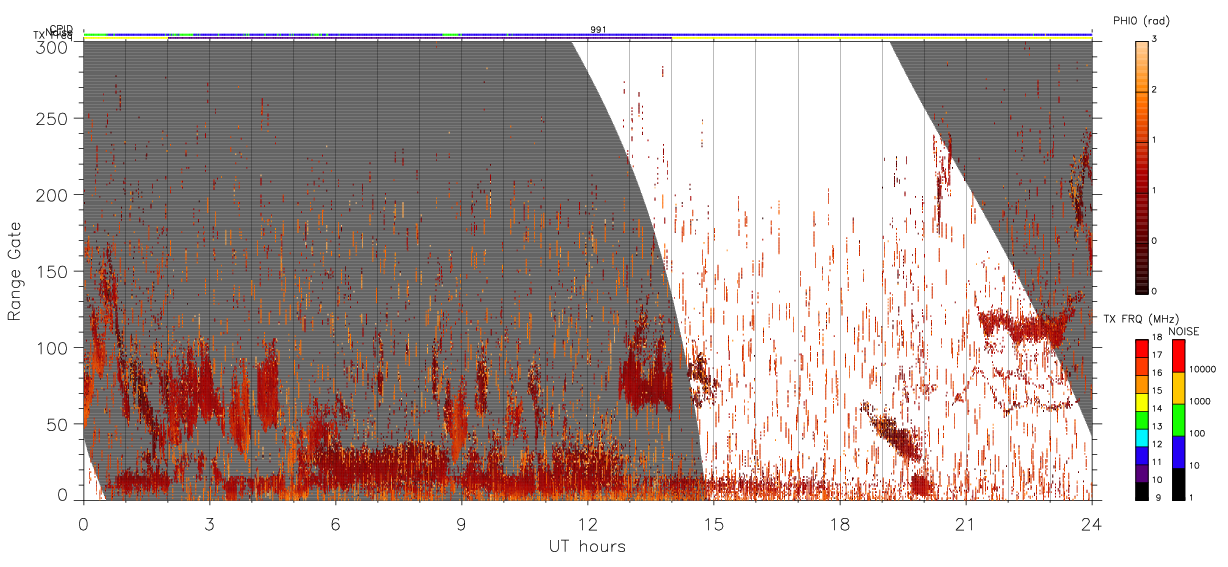The height and width of the screenshot is (567, 1228).
Task: Click the black swatch in the TX FRQ legend
Action: (x=1142, y=492)
